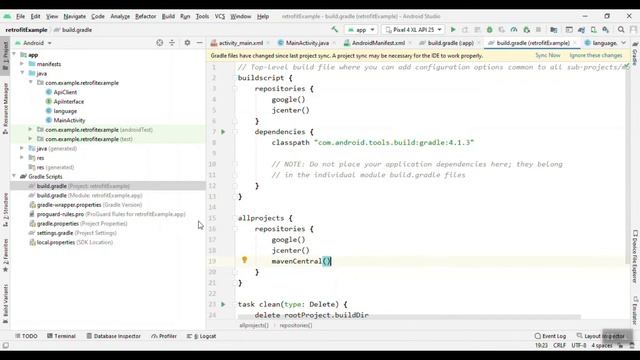
Task: Open Device File Explorer side tab
Action: point(635,256)
